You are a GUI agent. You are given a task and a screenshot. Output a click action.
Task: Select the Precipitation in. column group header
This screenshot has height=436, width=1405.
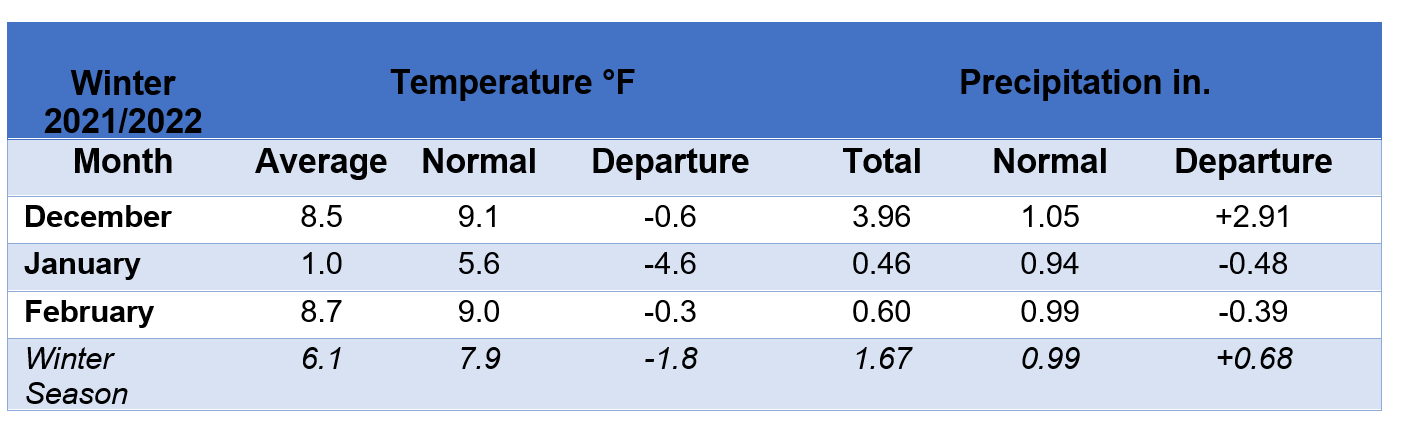pyautogui.click(x=1085, y=83)
